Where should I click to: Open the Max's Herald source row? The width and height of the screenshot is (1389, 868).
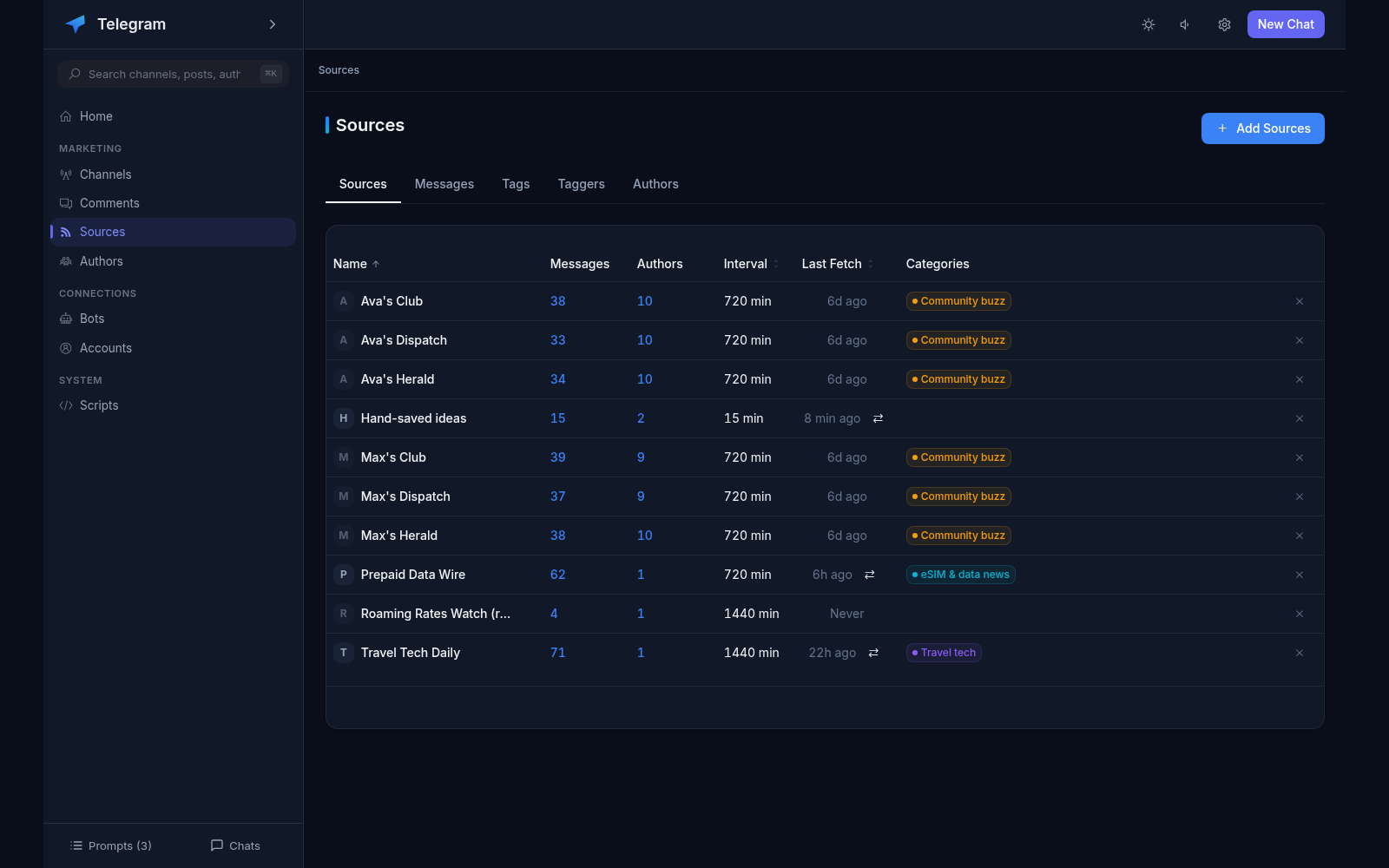point(825,536)
